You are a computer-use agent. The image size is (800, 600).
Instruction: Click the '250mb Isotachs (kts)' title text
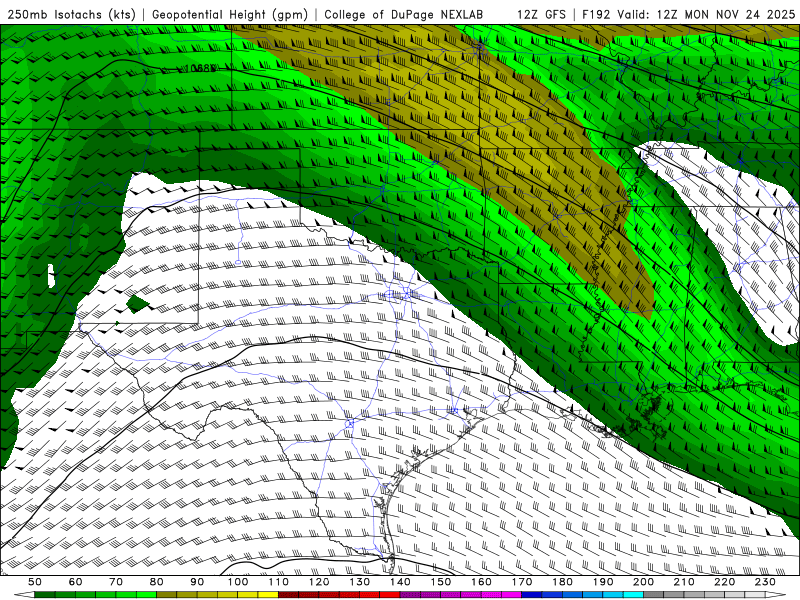coord(72,14)
